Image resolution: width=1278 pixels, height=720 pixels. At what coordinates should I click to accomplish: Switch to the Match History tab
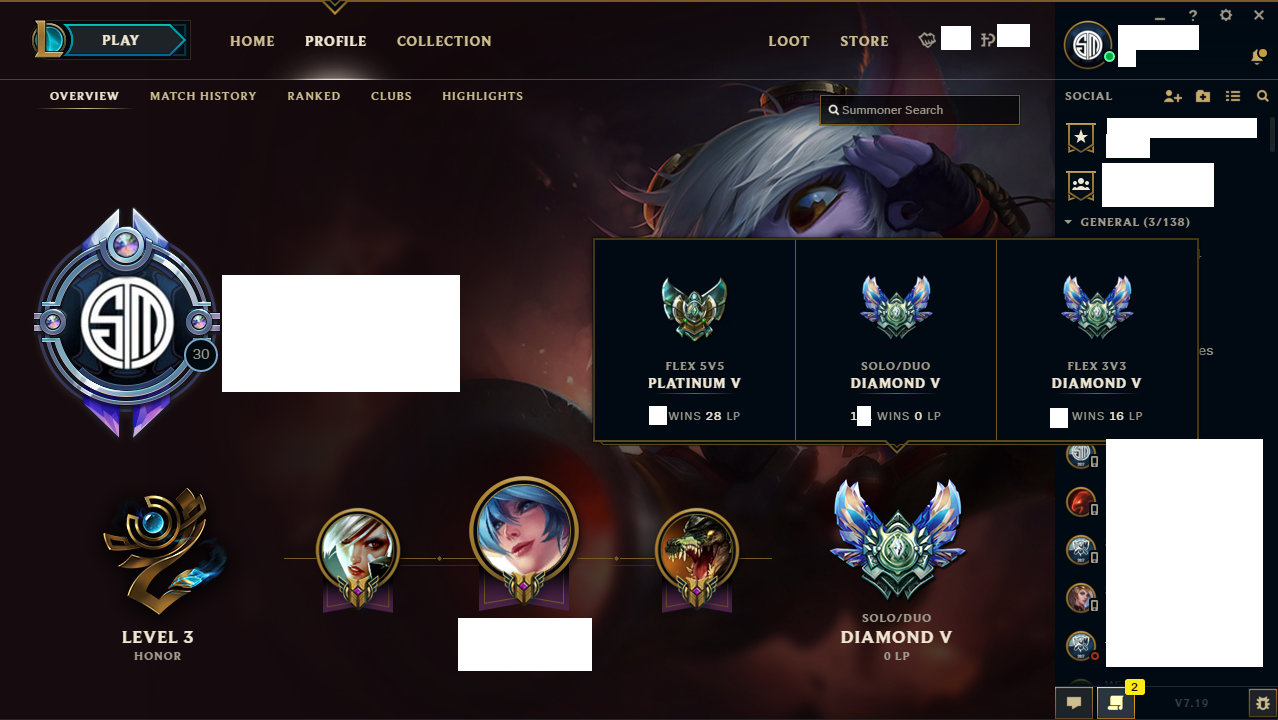pos(203,96)
